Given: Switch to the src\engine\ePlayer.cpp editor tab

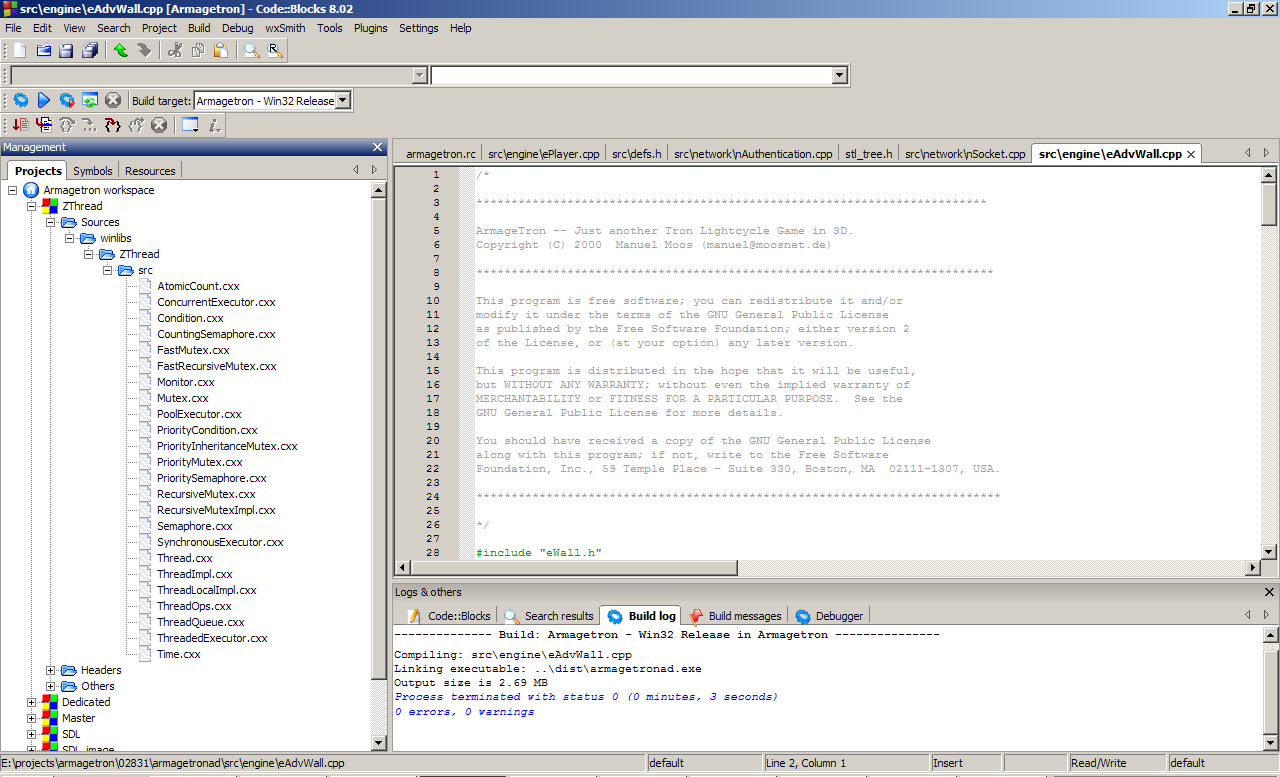Looking at the screenshot, I should coord(543,154).
